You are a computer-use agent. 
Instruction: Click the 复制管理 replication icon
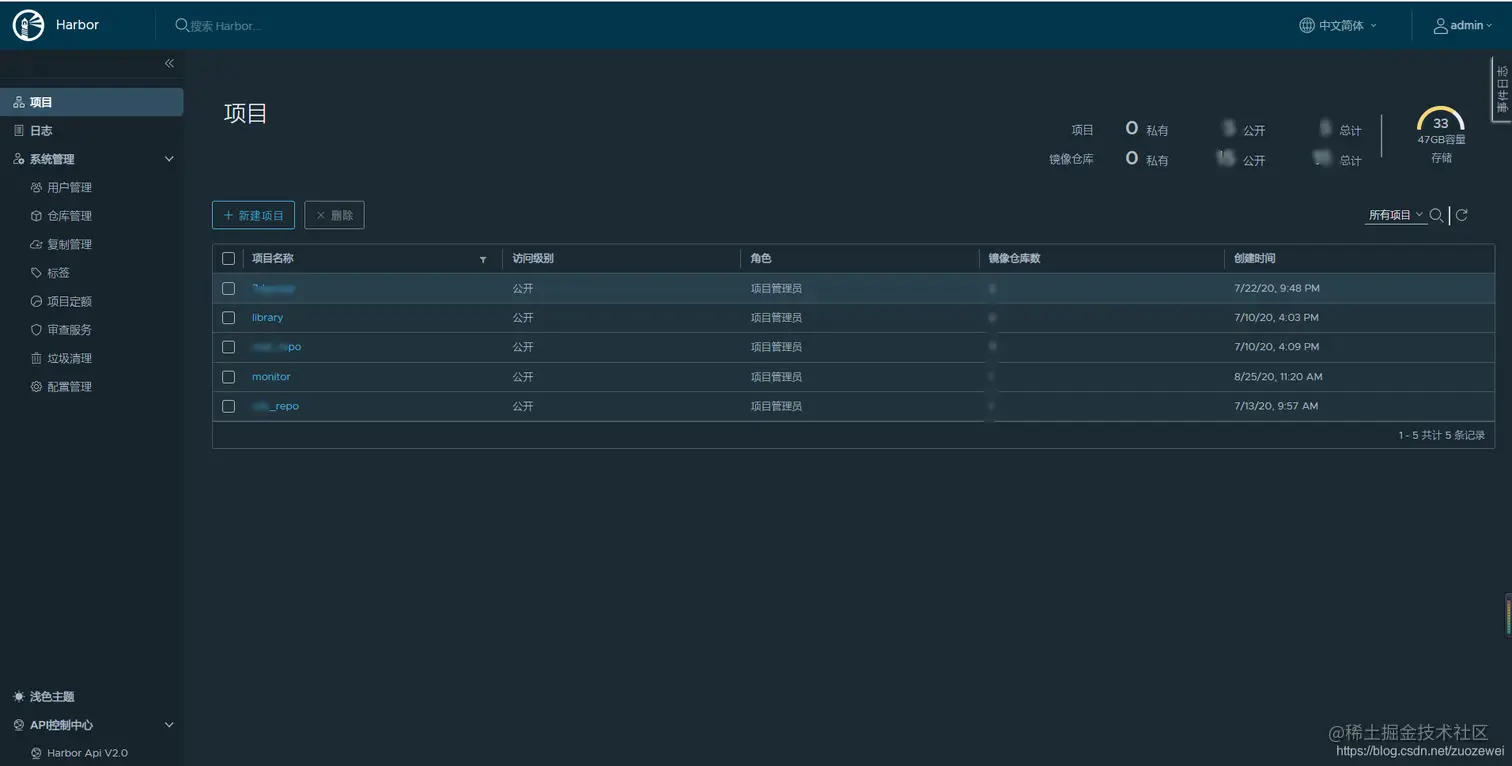click(37, 244)
